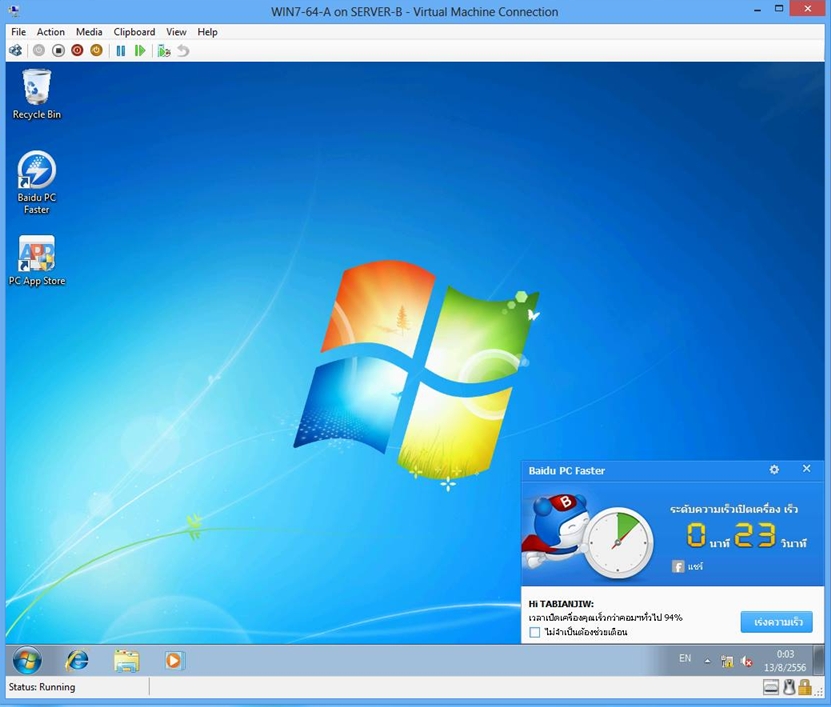The image size is (831, 707).
Task: Open the View menu
Action: (176, 32)
